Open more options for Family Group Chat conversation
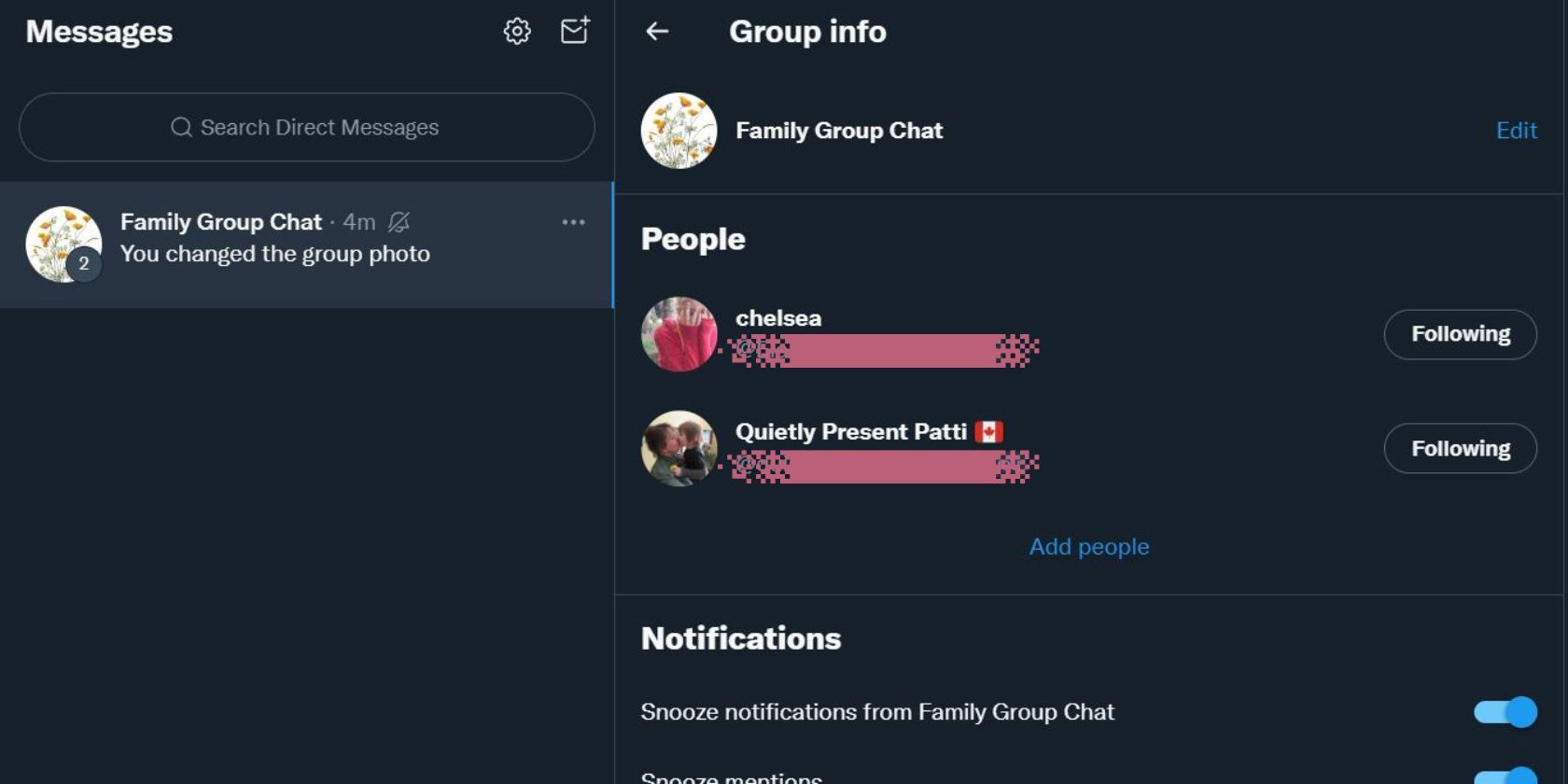The width and height of the screenshot is (1568, 784). (x=573, y=222)
